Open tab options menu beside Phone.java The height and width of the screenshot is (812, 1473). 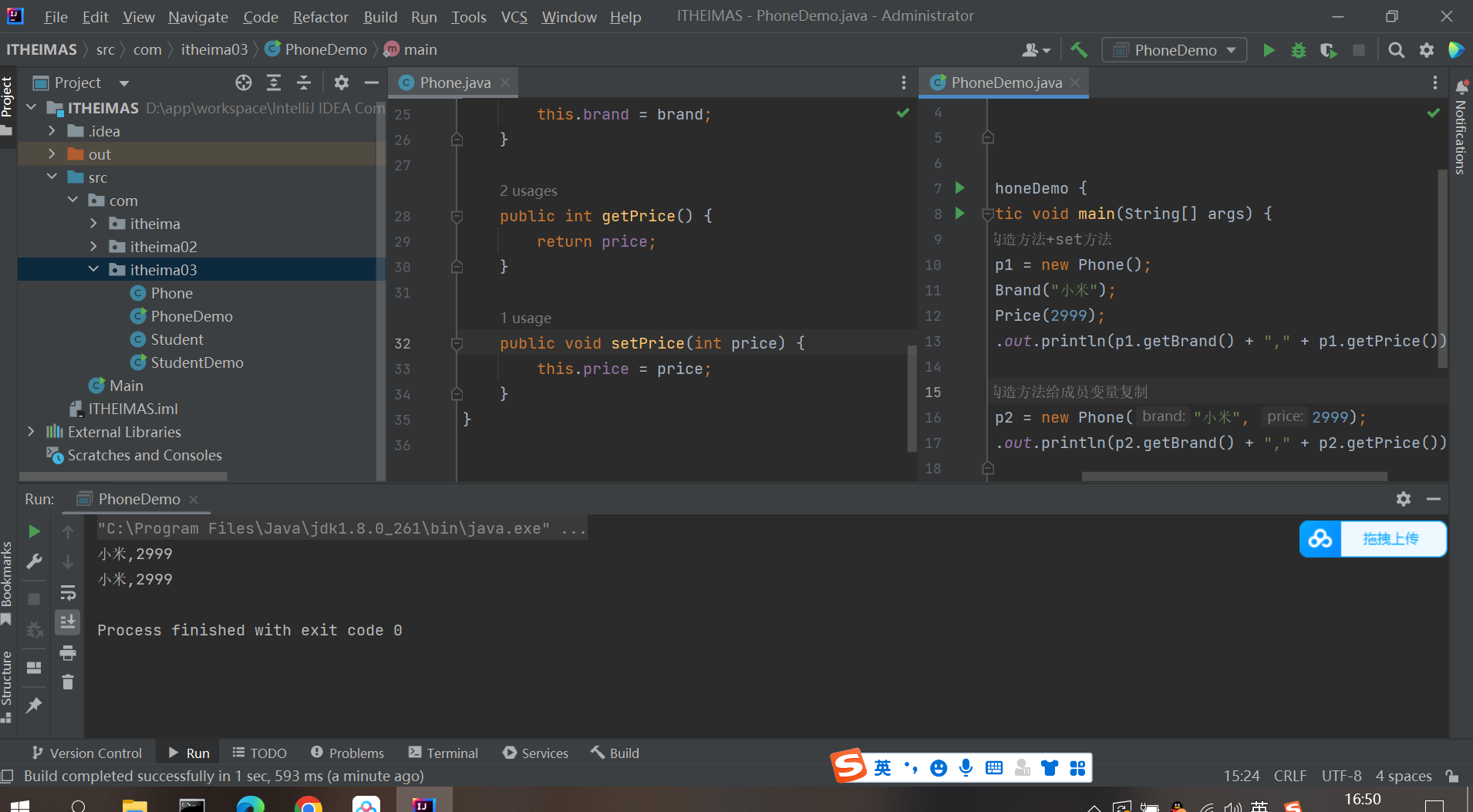point(904,83)
